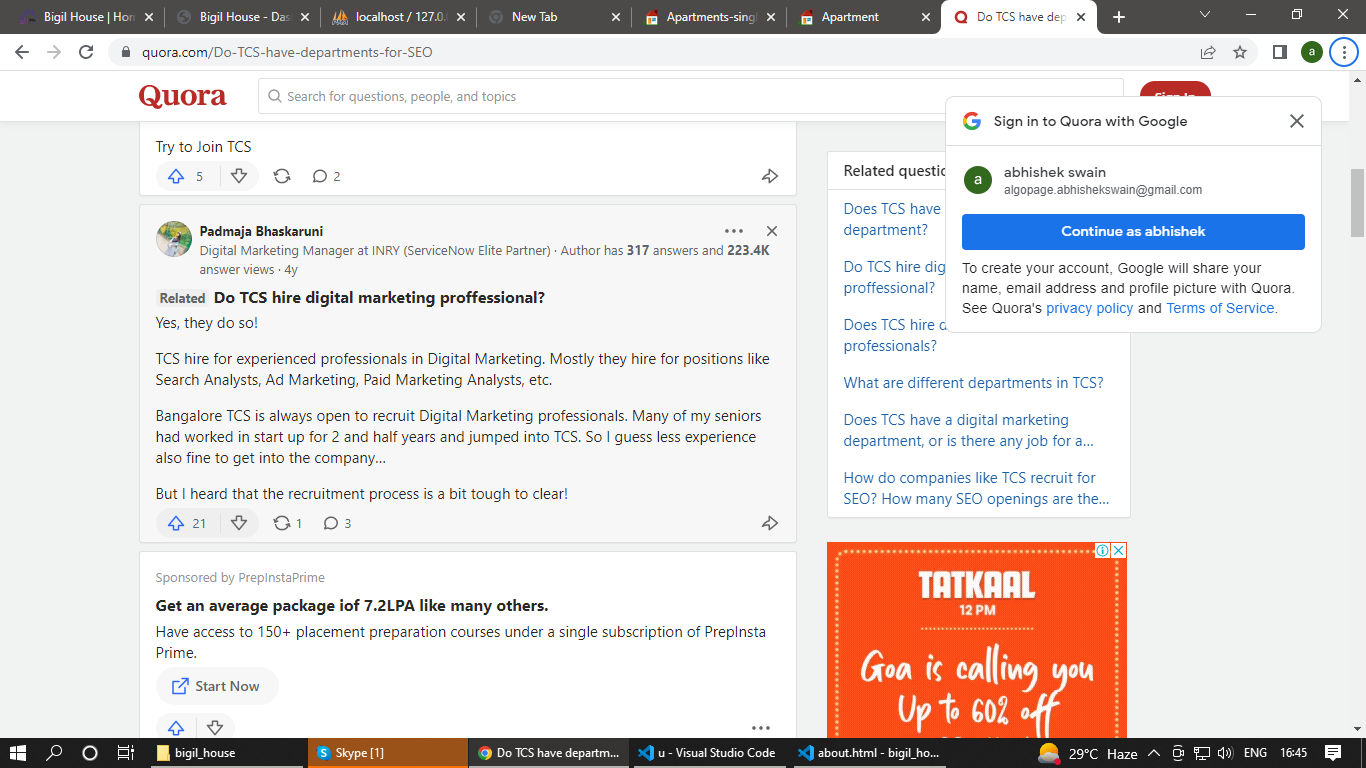
Task: Reload the Quora page
Action: (x=87, y=52)
